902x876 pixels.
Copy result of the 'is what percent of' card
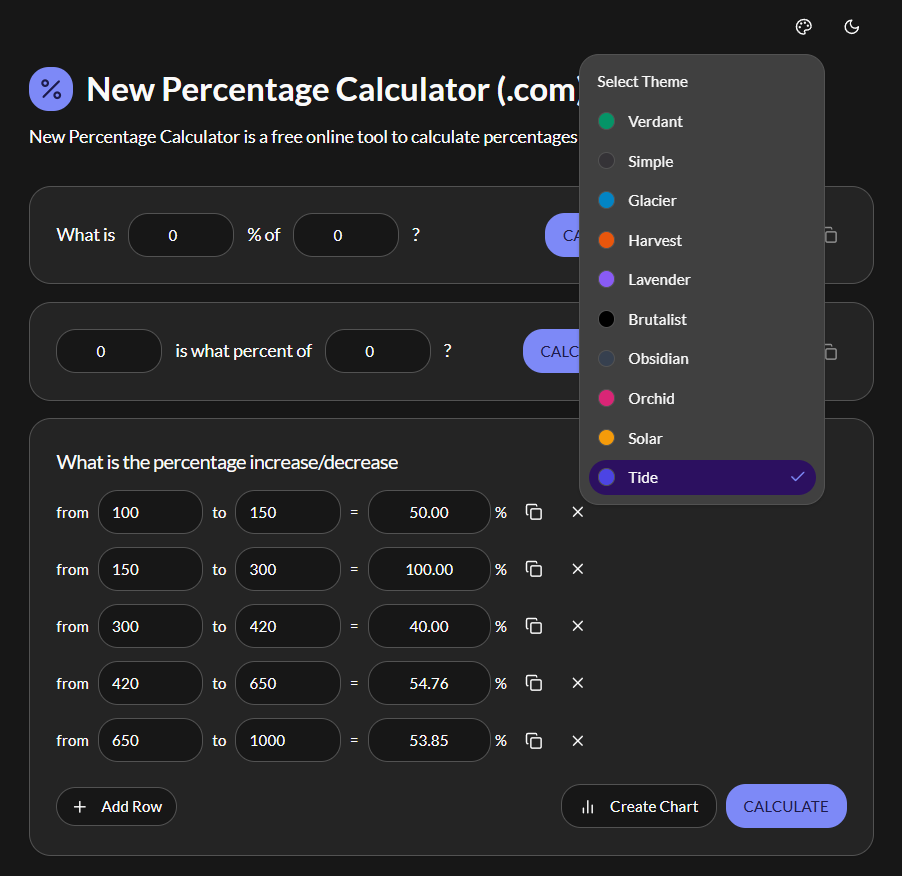tap(830, 351)
